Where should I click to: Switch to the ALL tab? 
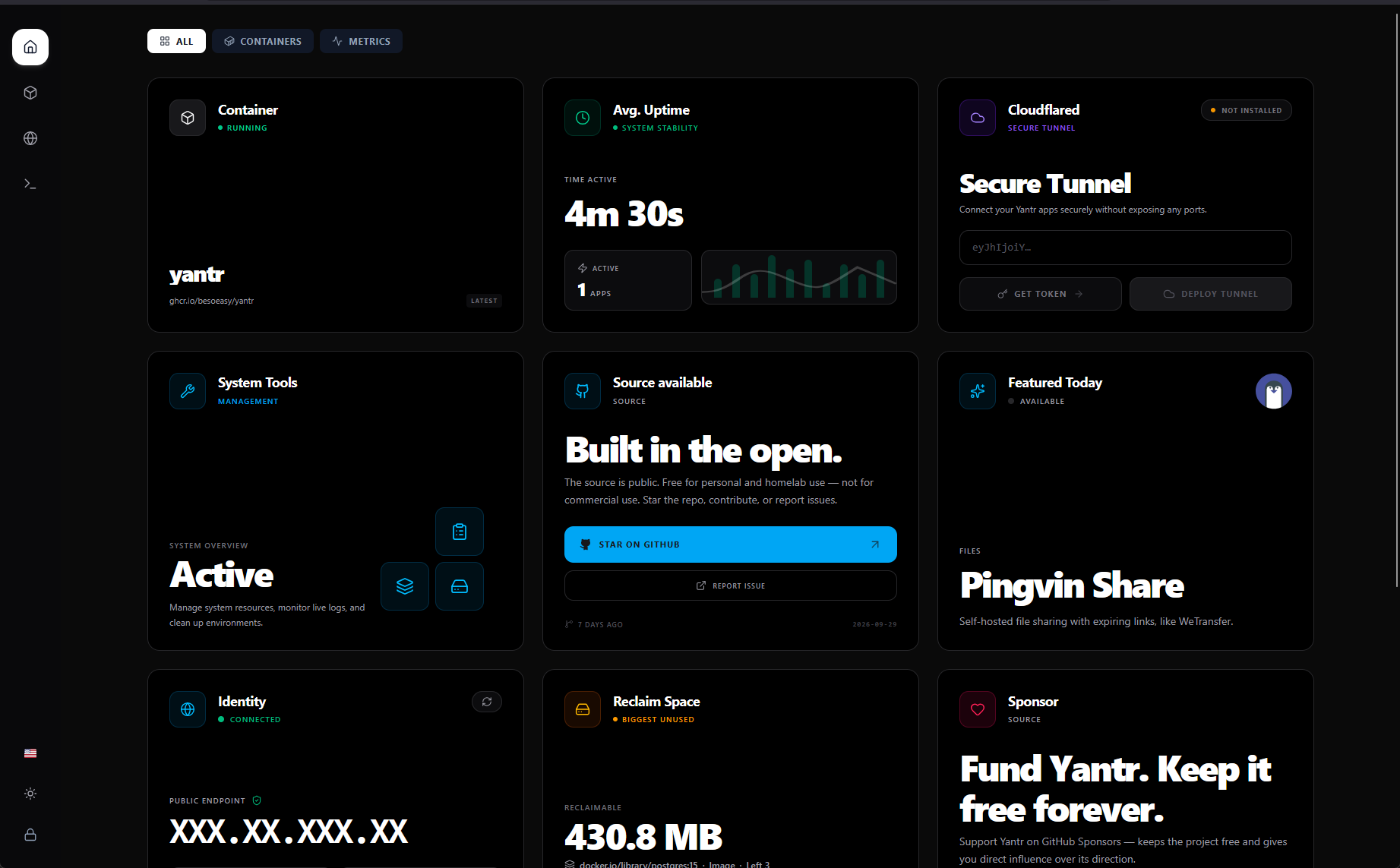coord(176,41)
